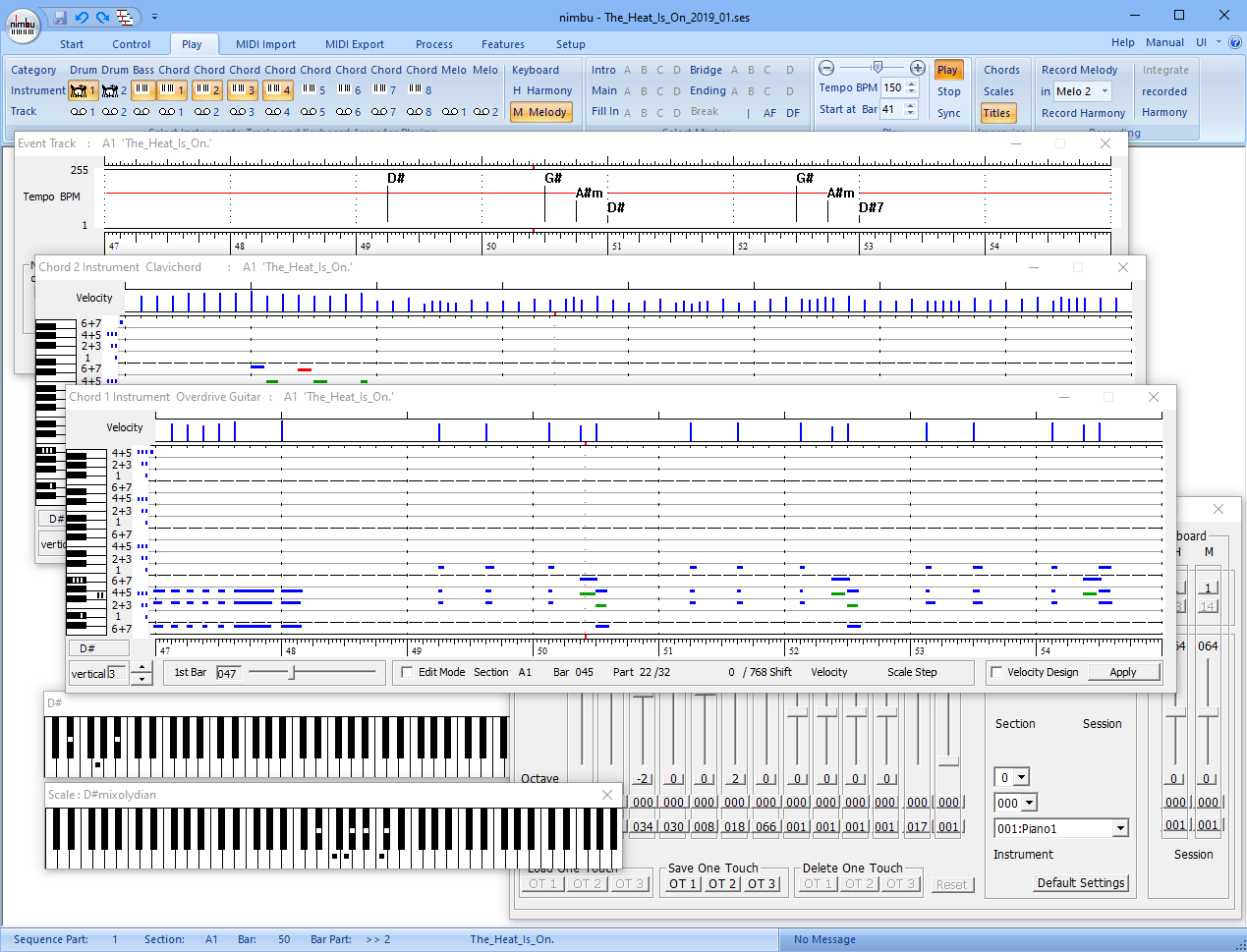This screenshot has width=1247, height=952.
Task: Switch to the Control tab
Action: click(131, 44)
